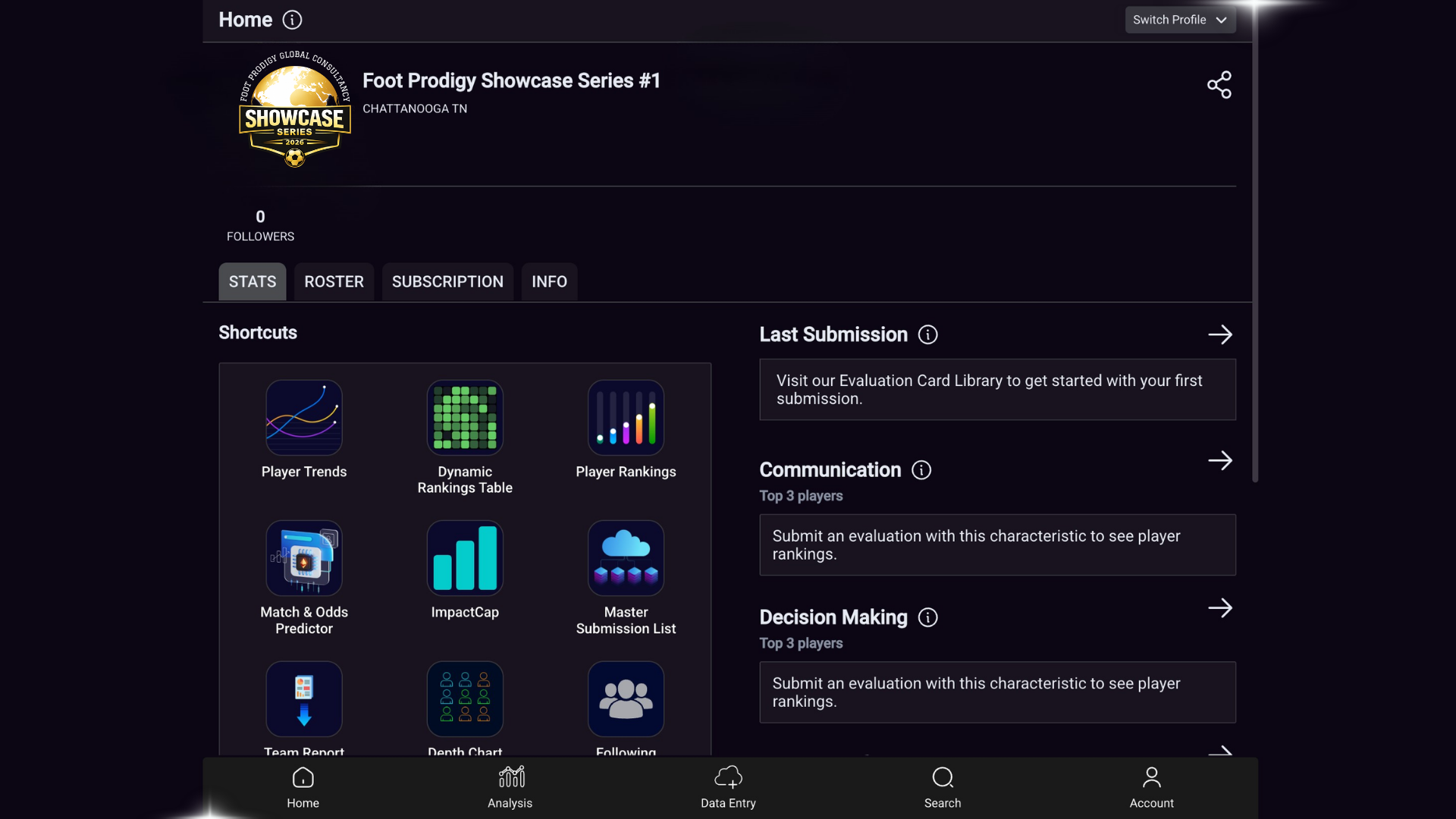Expand Communication rankings with the arrow
1456x819 pixels.
pos(1219,460)
